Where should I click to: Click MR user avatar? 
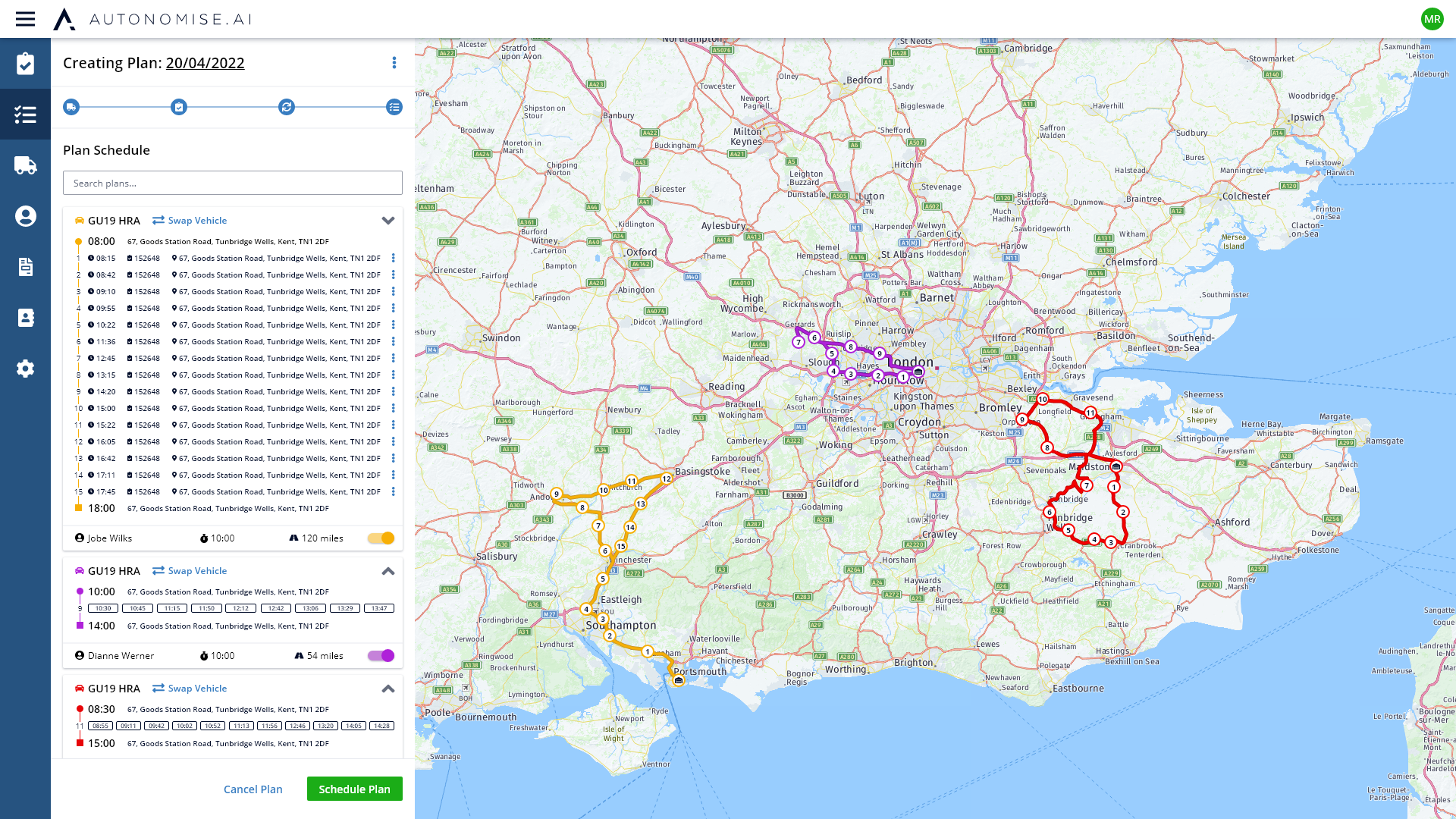[1432, 19]
